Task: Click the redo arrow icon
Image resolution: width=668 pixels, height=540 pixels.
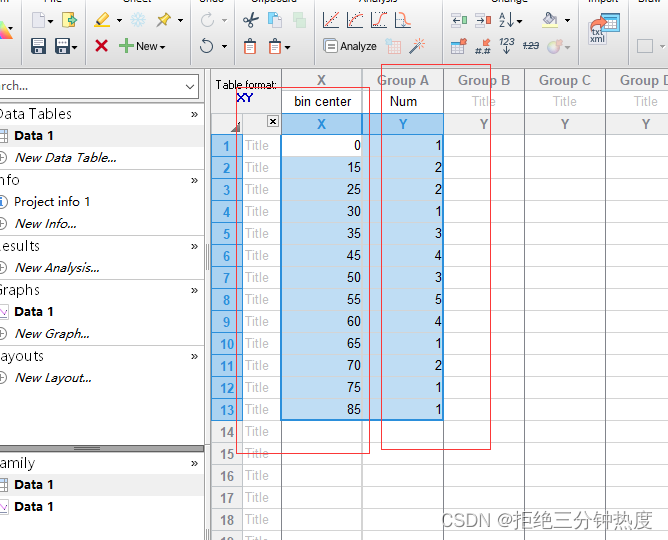Action: (207, 20)
